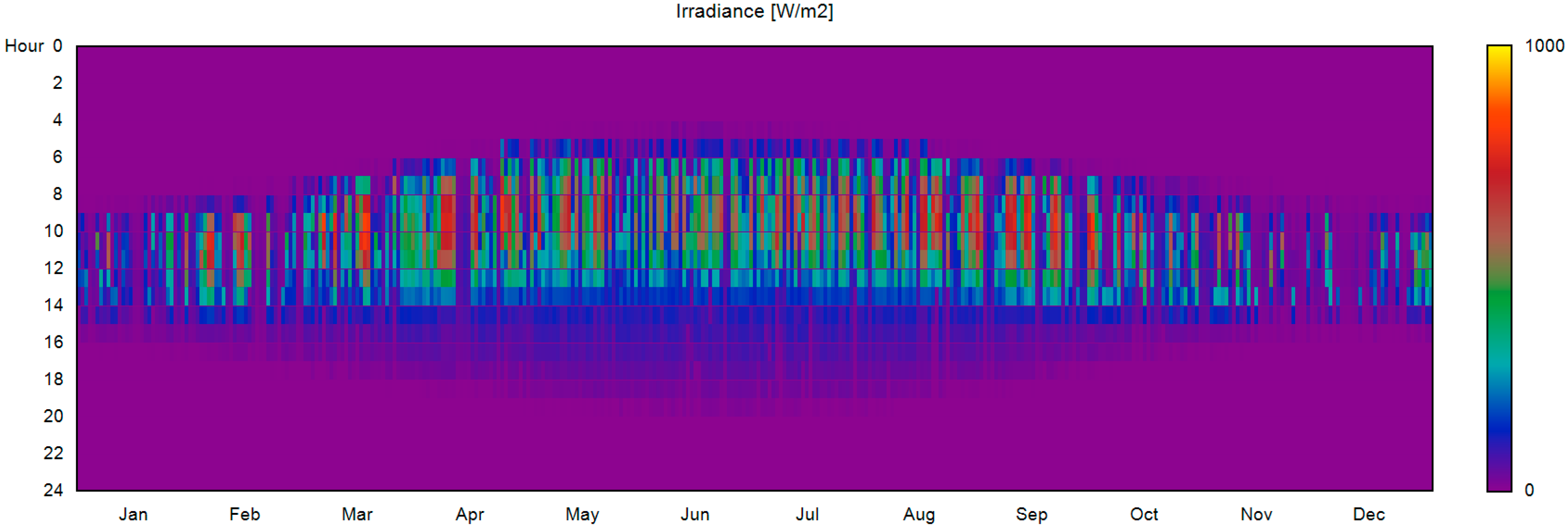
Task: Click the Dec month label
Action: point(1369,514)
